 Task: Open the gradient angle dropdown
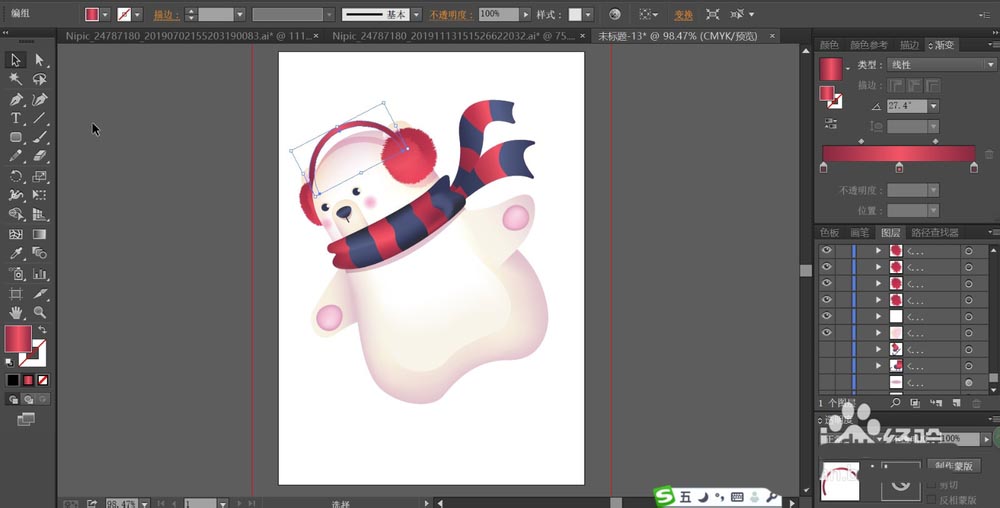(934, 106)
